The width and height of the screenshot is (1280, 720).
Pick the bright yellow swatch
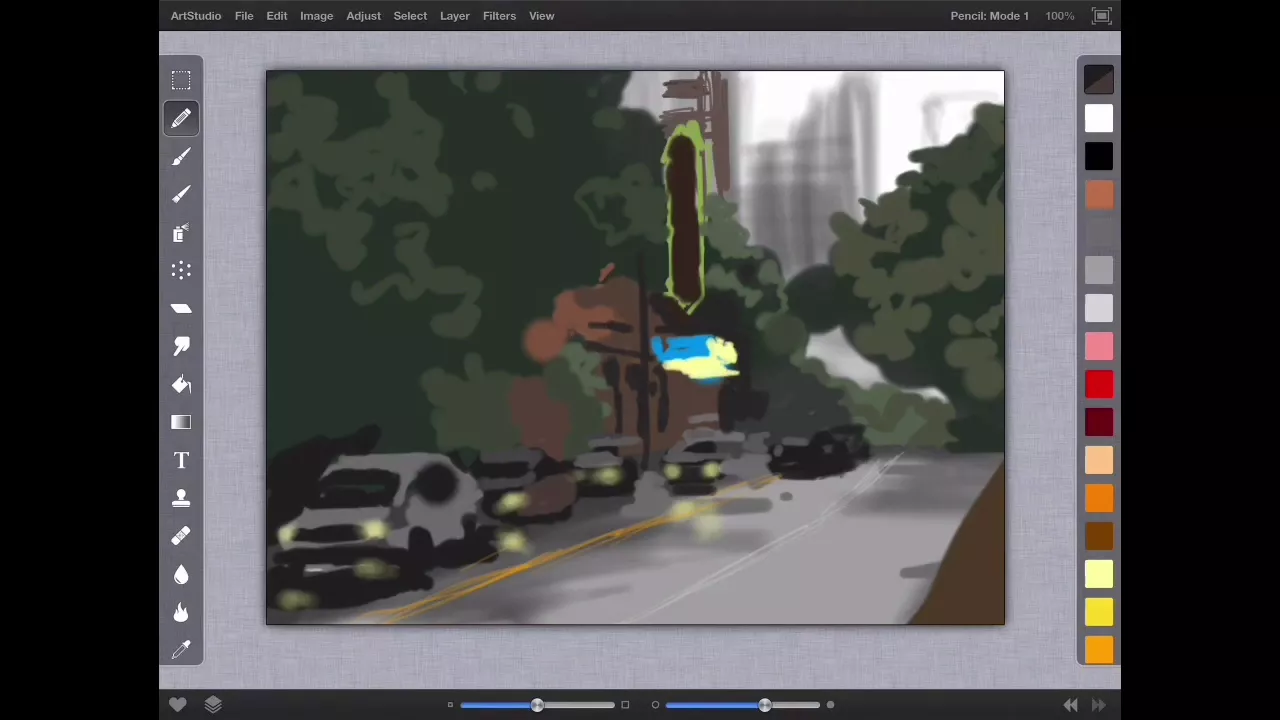1099,612
